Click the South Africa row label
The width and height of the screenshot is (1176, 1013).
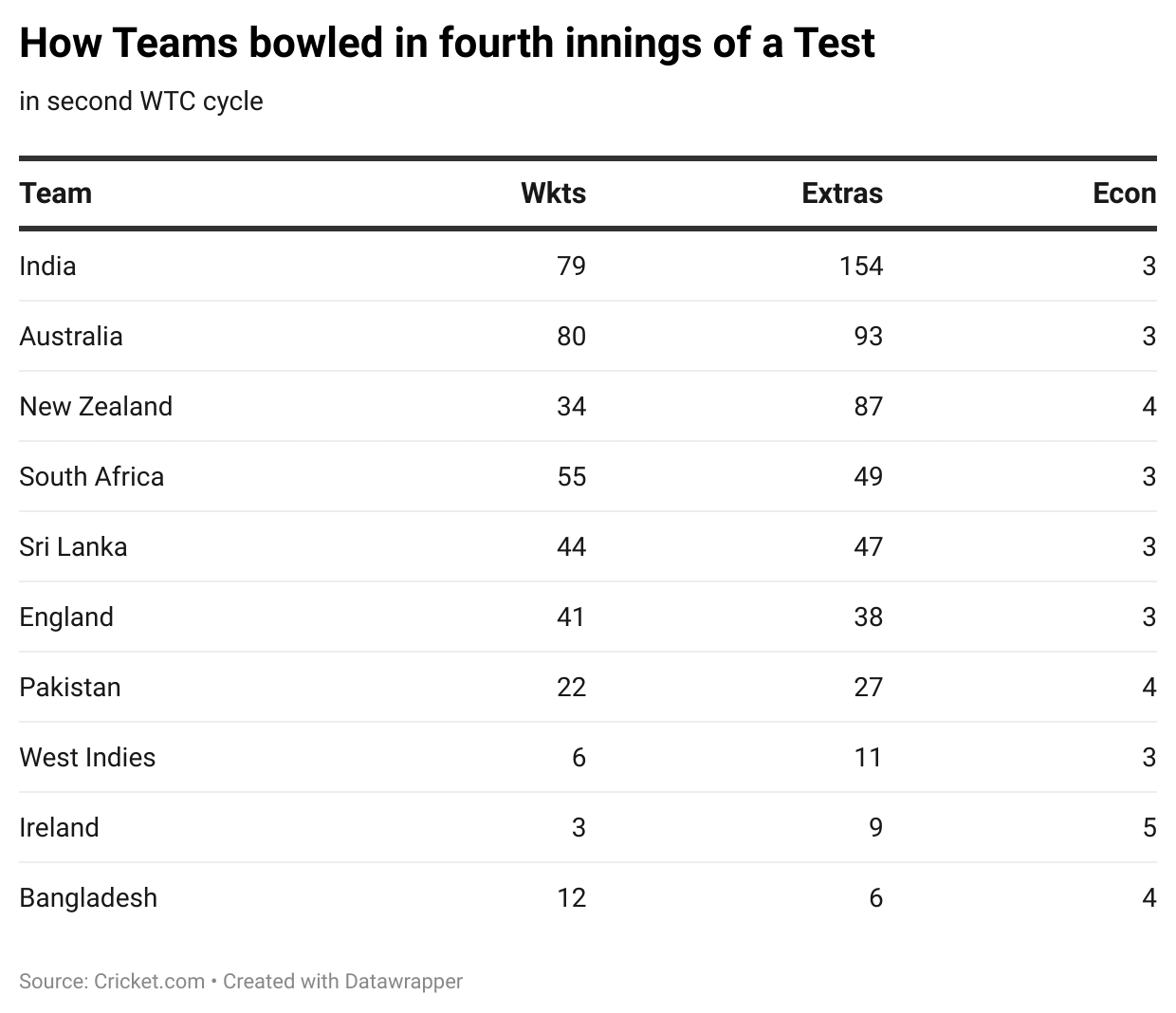[x=91, y=476]
